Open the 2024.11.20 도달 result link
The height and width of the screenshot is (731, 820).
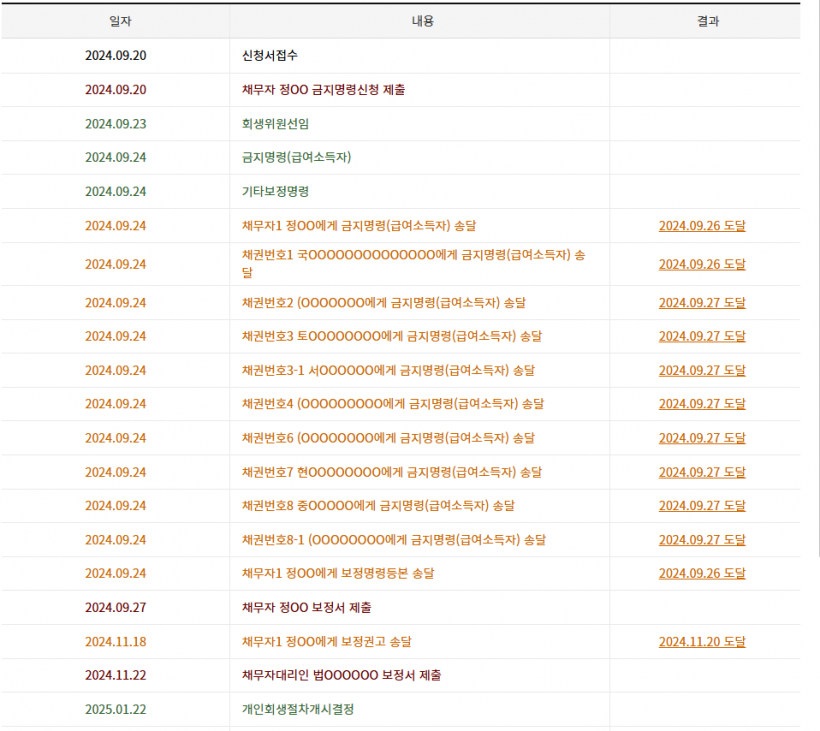(702, 642)
